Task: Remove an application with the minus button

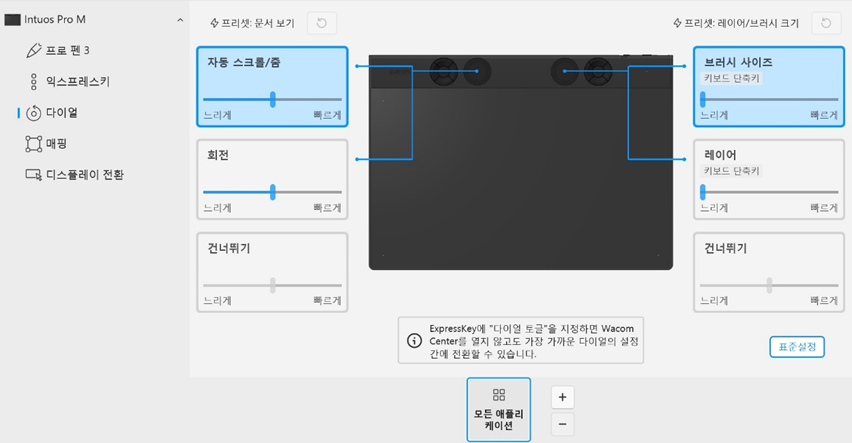Action: [562, 424]
